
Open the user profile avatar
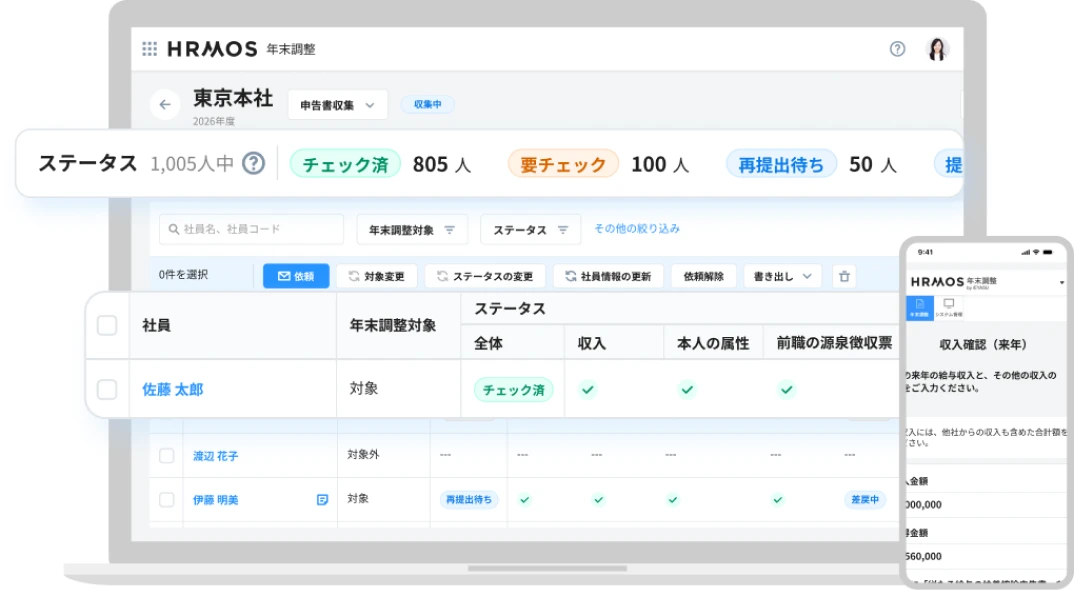click(x=937, y=49)
